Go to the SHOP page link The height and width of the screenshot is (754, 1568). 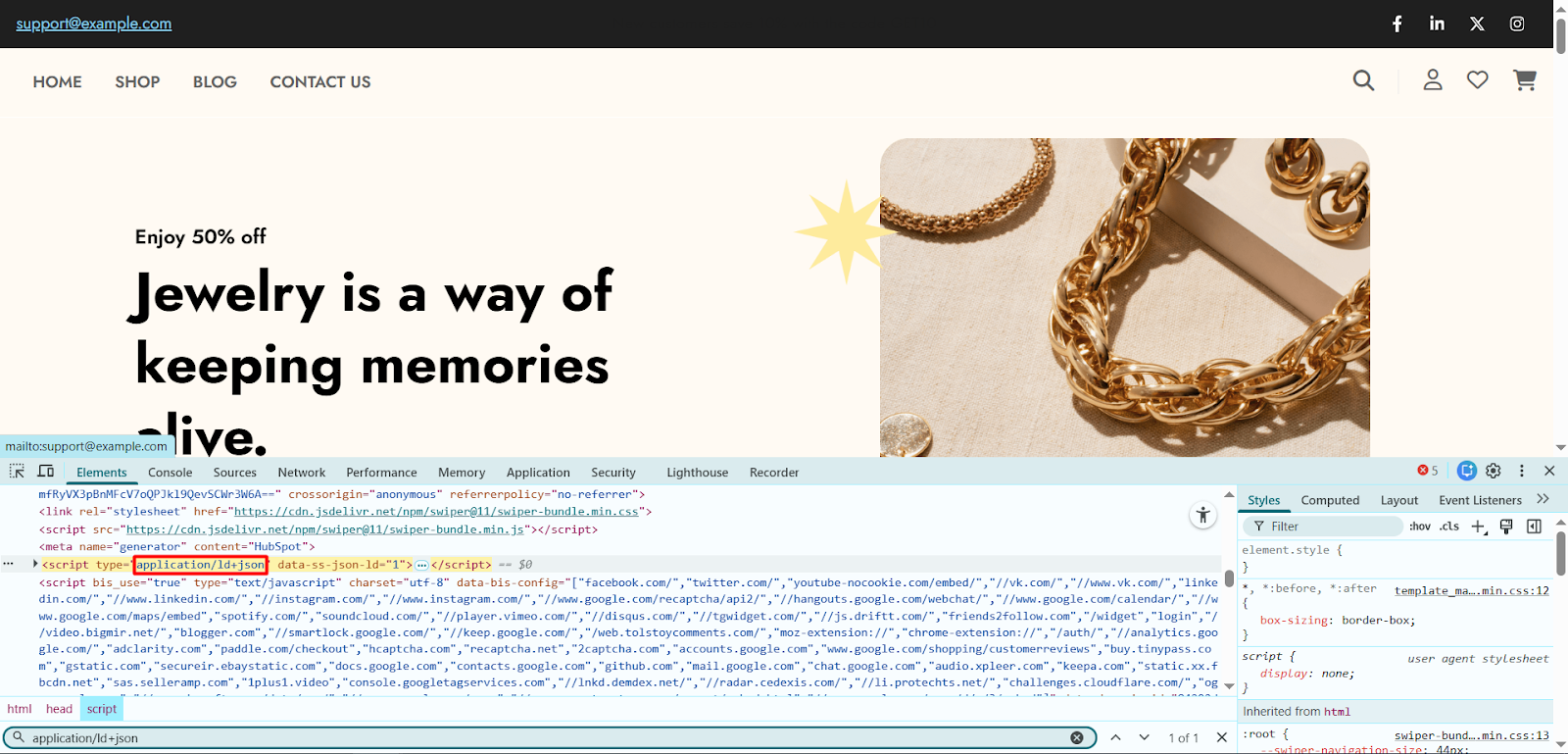pyautogui.click(x=137, y=82)
